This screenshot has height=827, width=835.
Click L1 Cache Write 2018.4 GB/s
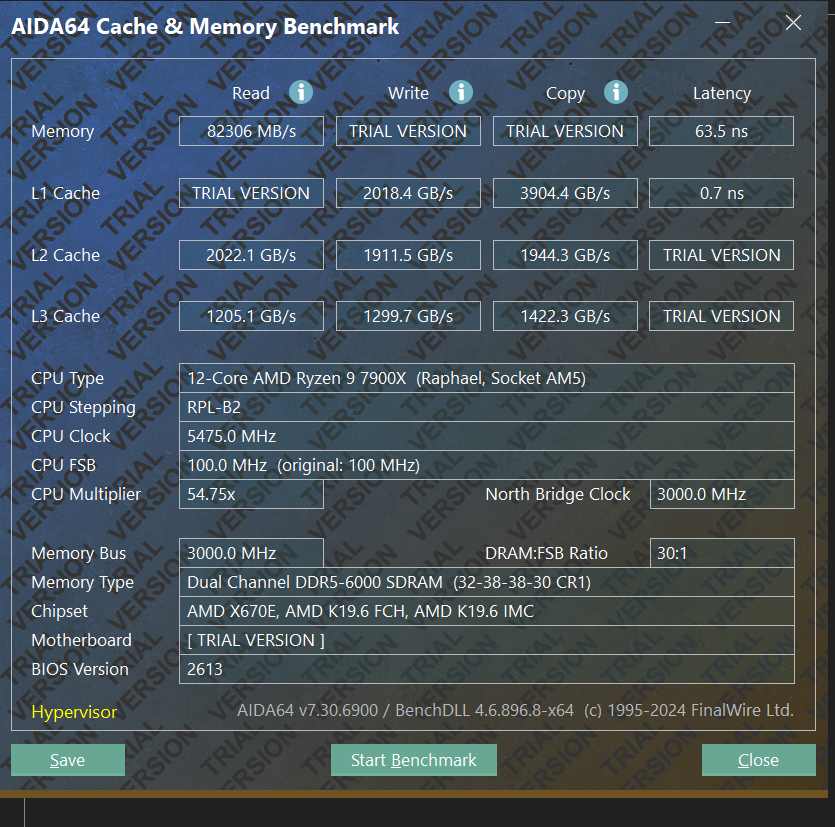pyautogui.click(x=408, y=193)
